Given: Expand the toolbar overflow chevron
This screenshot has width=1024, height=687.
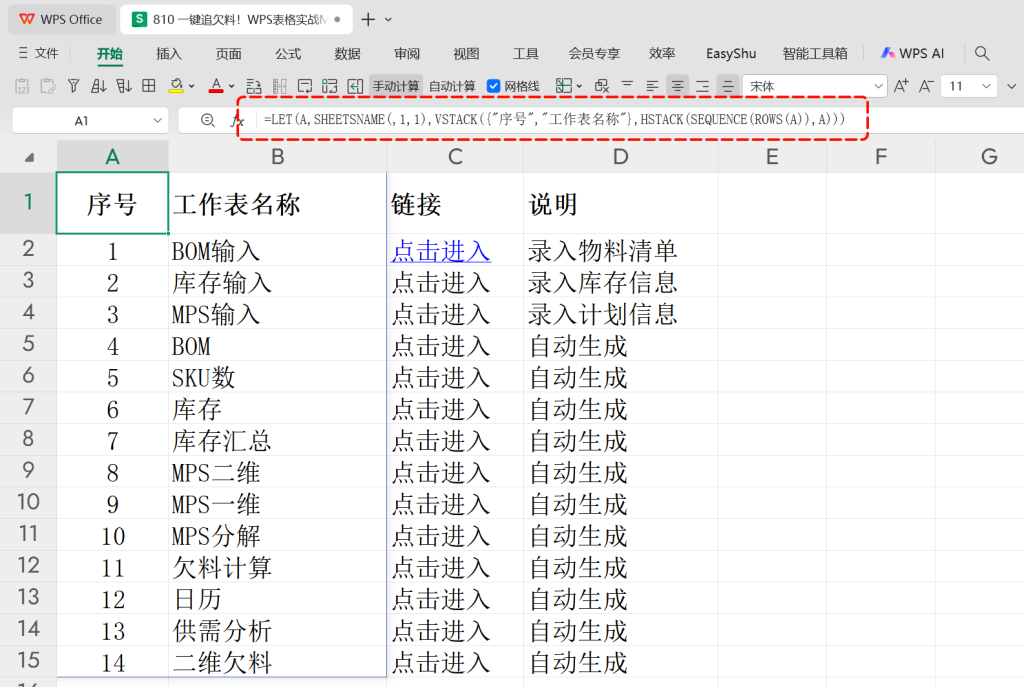Looking at the screenshot, I should point(1011,86).
